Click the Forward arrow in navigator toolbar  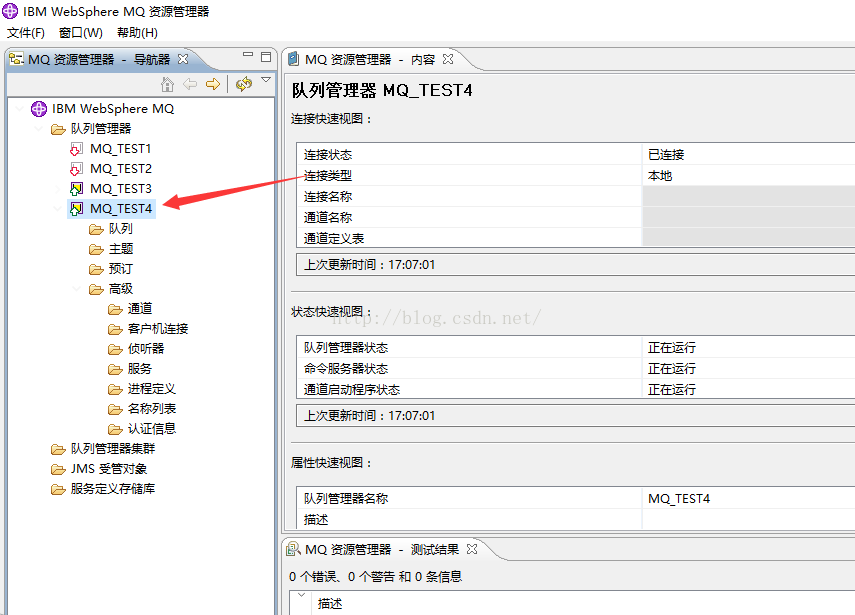(x=213, y=84)
